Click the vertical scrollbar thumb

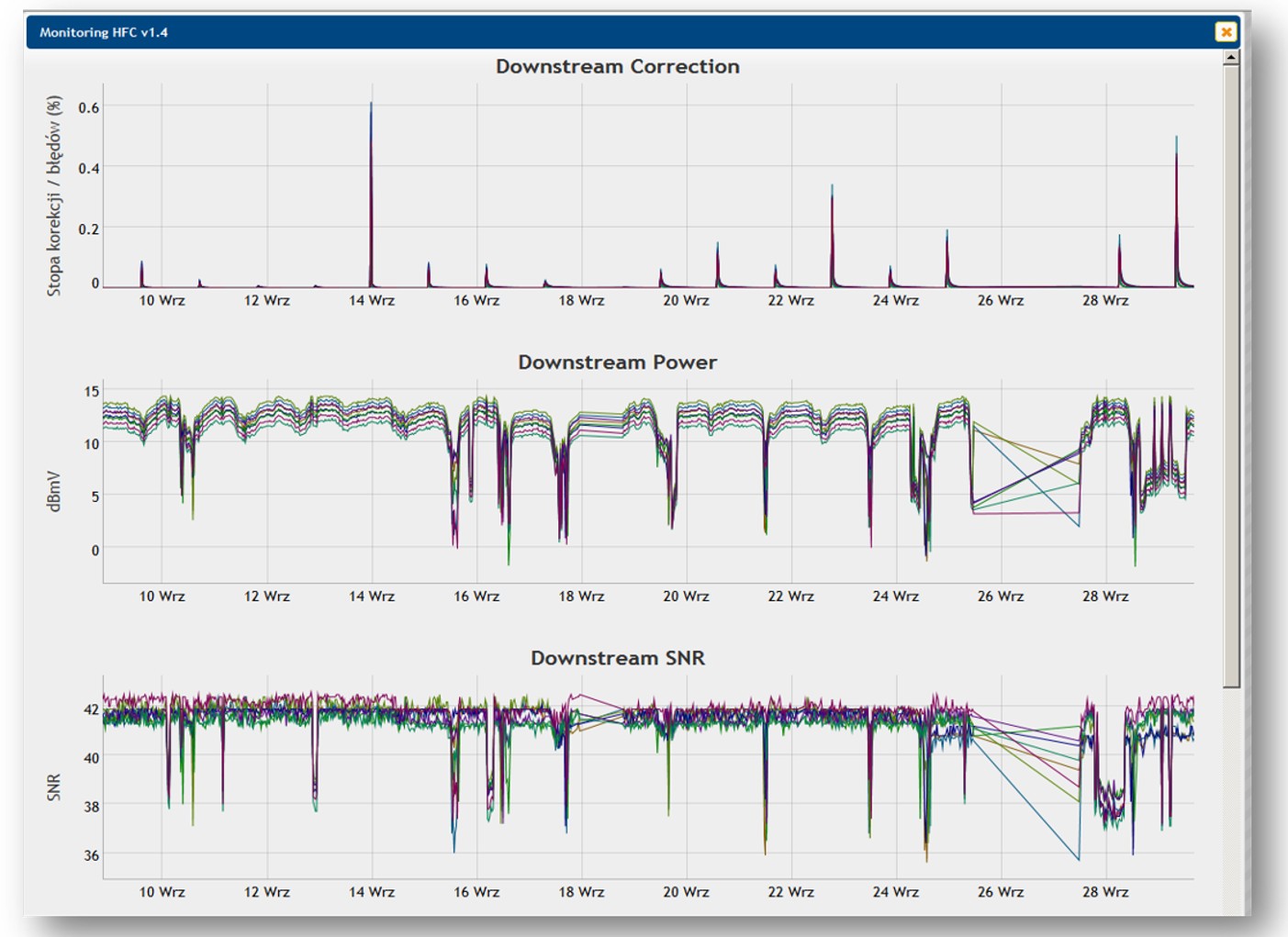pyautogui.click(x=1231, y=367)
